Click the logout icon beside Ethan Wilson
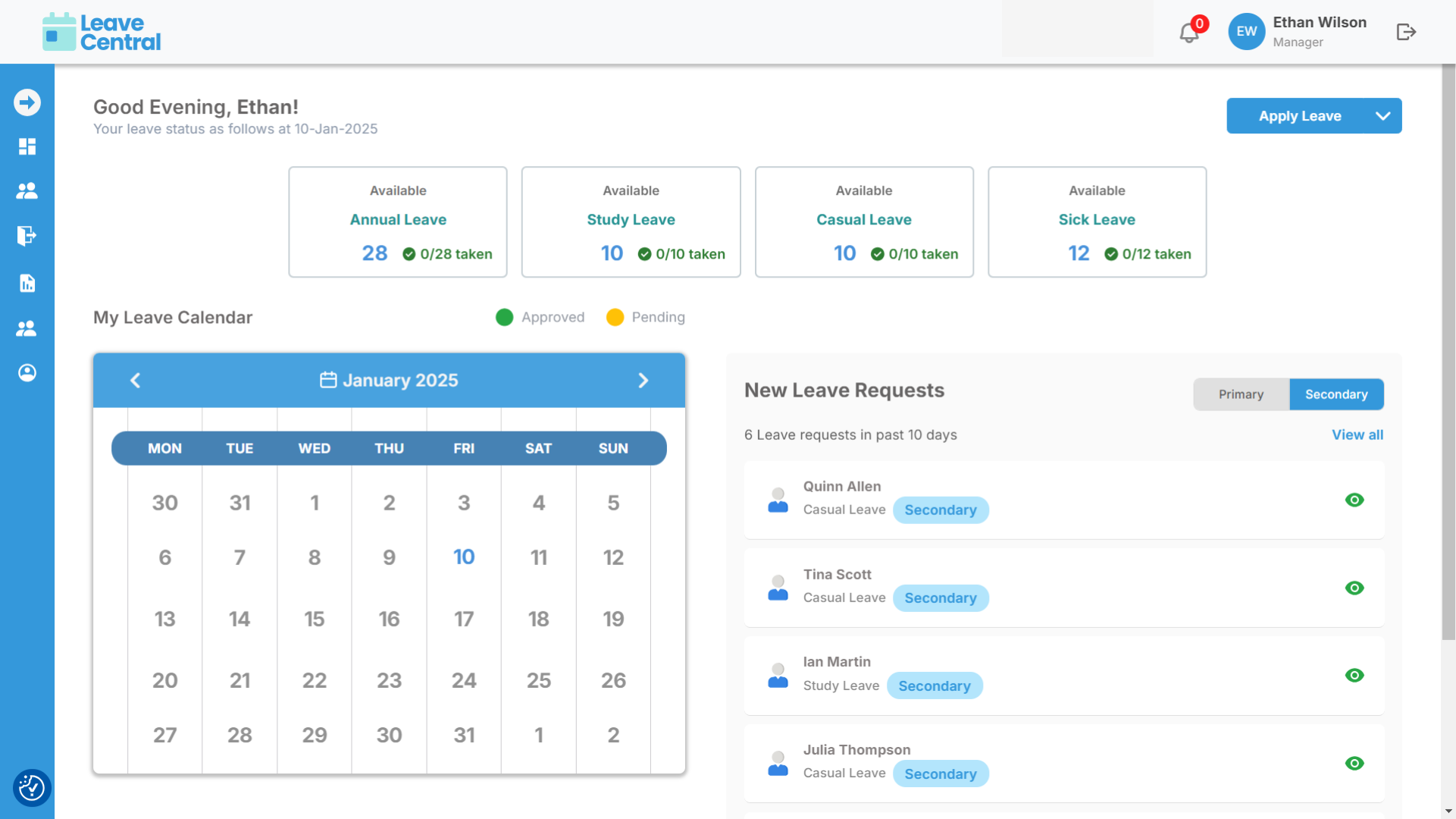Image resolution: width=1456 pixels, height=819 pixels. (x=1406, y=32)
